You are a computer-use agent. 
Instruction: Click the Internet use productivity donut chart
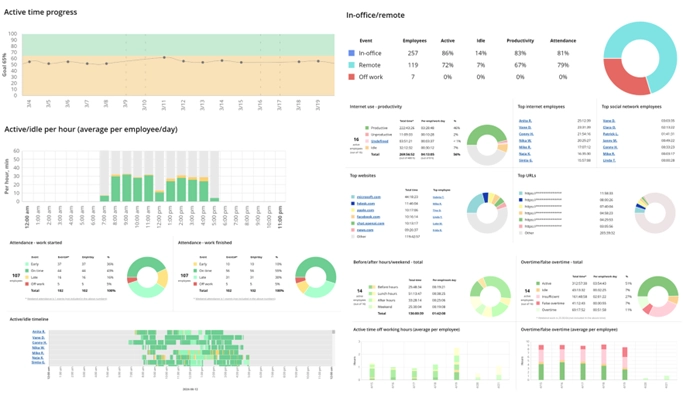point(487,145)
